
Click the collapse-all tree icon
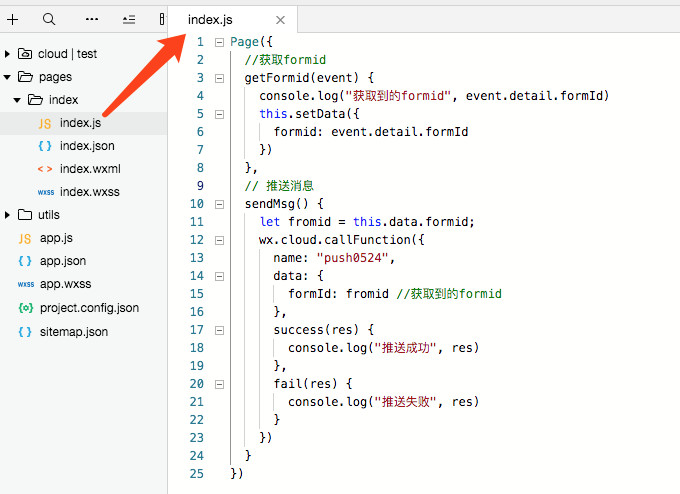pyautogui.click(x=129, y=19)
